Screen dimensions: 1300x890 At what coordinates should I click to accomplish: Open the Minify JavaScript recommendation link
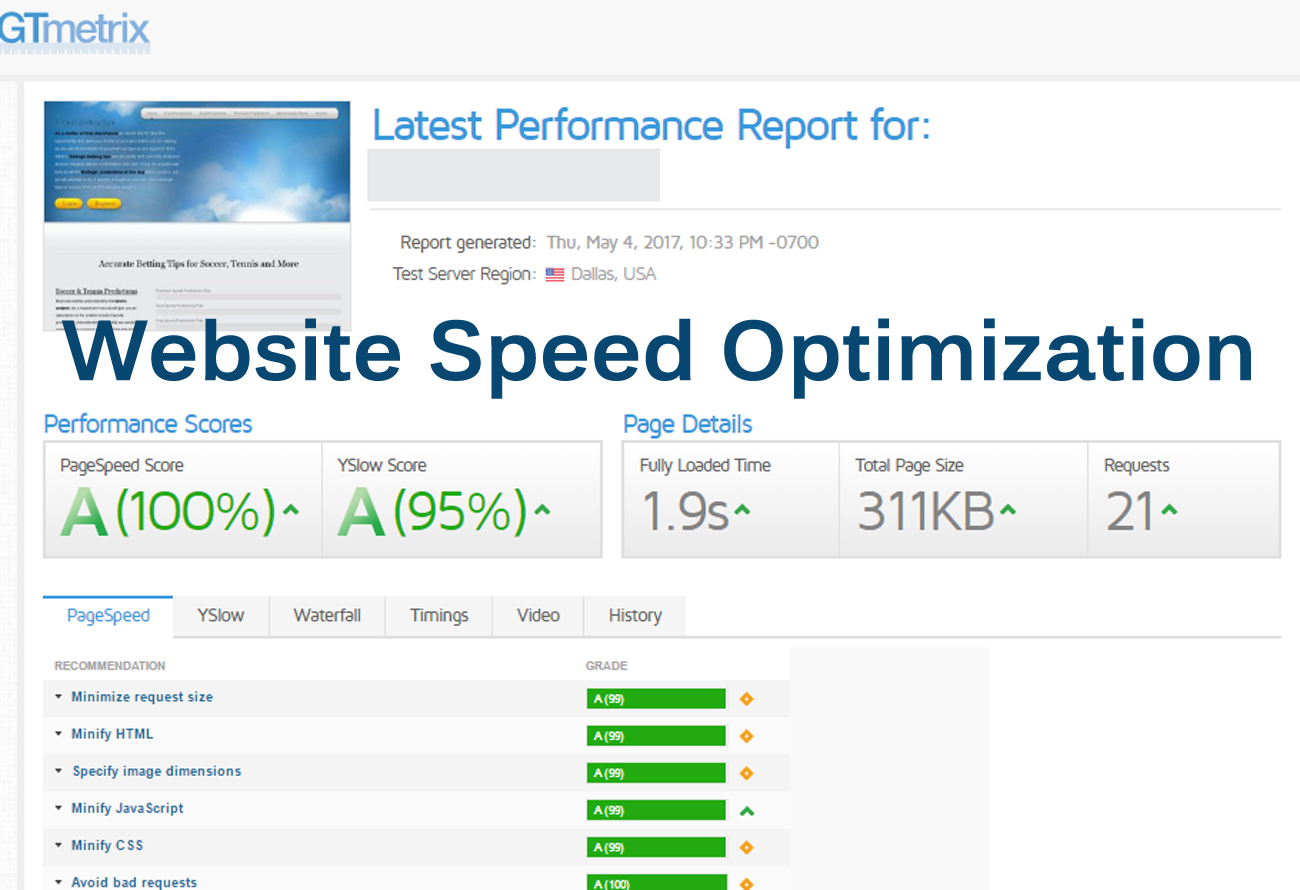tap(127, 808)
